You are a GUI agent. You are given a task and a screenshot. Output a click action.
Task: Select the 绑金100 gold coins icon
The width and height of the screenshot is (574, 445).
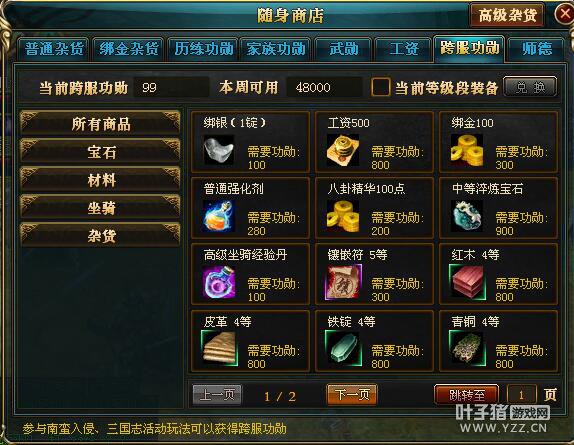[467, 150]
